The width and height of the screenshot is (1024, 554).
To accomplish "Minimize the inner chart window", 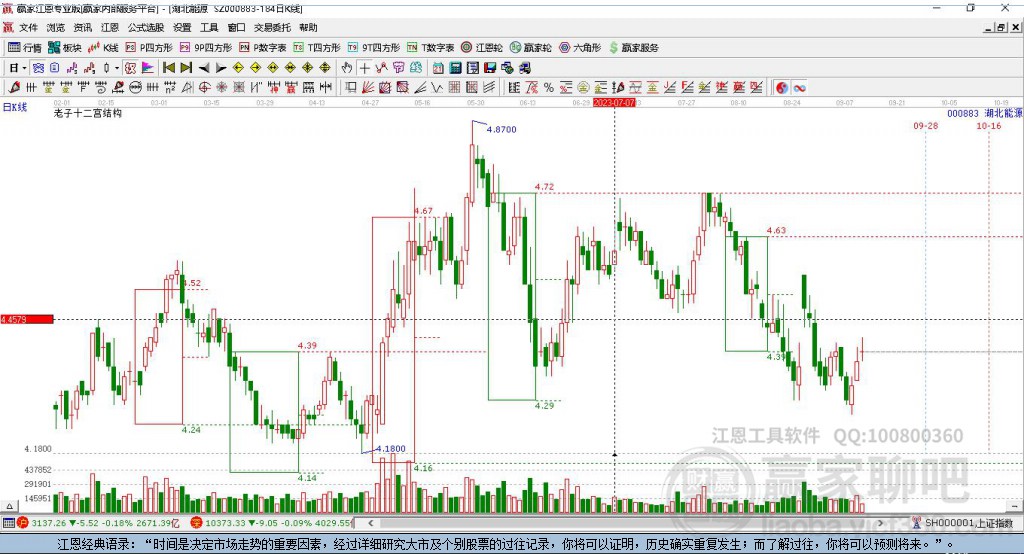I will tap(989, 27).
